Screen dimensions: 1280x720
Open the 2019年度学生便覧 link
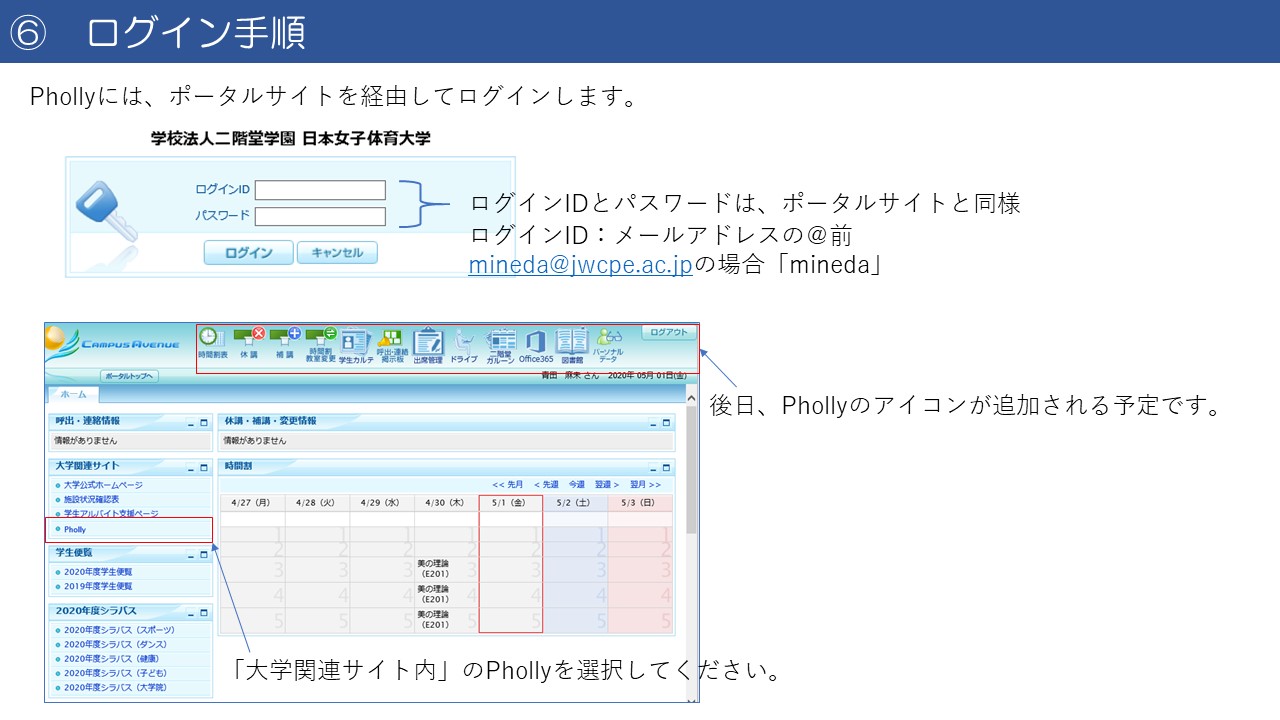[98, 586]
